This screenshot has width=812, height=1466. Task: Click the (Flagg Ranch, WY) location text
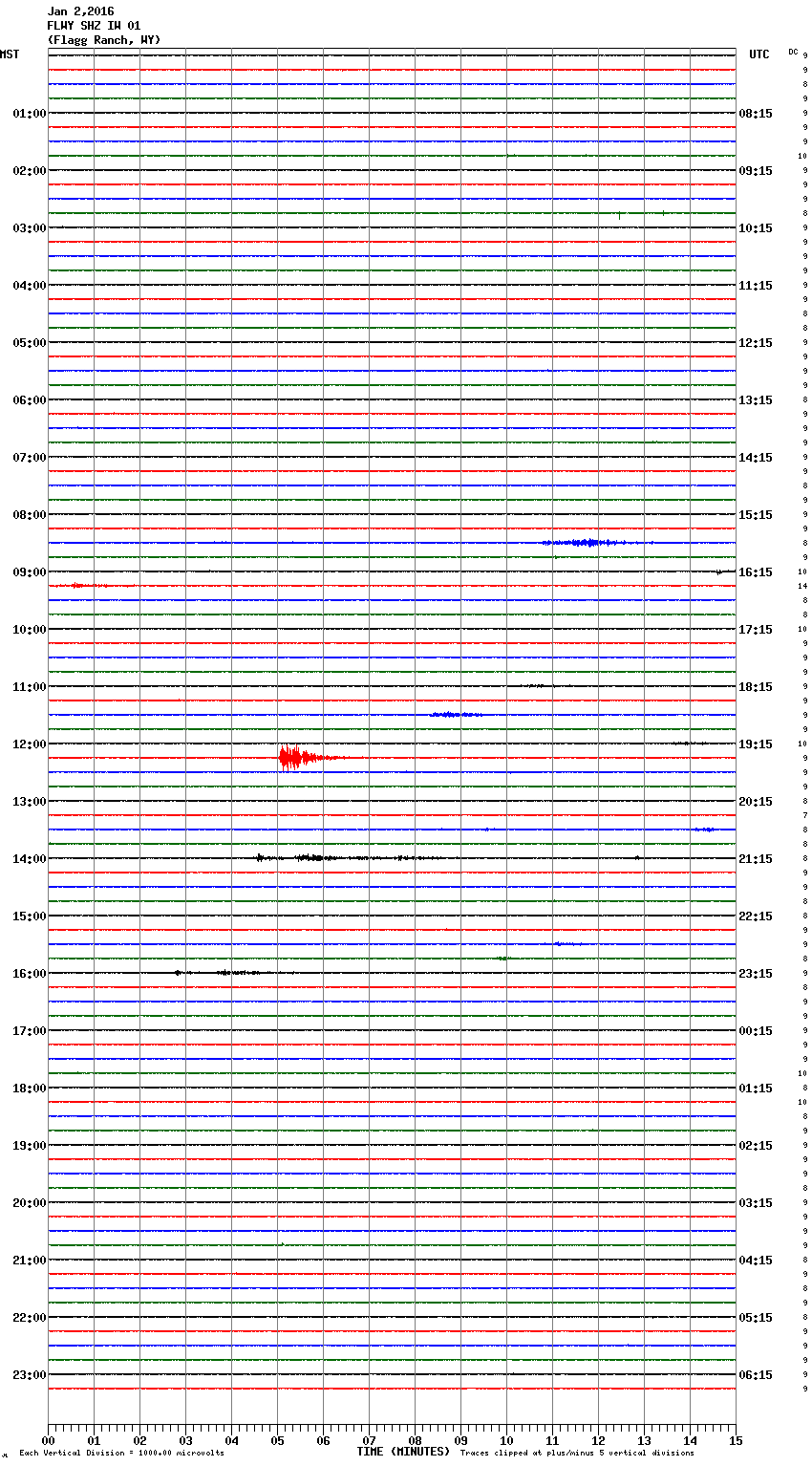click(104, 40)
